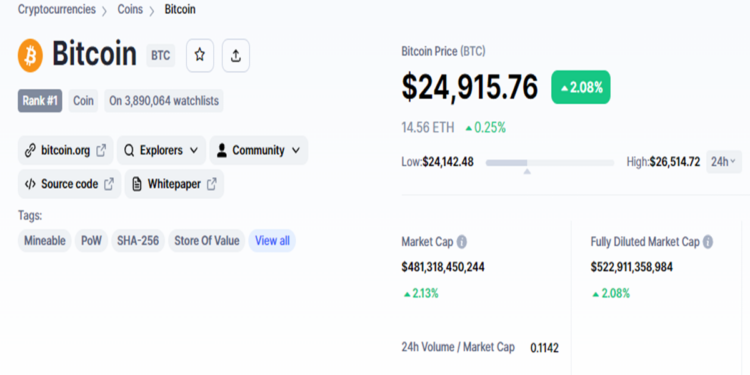Click the green 2.08% price change badge
This screenshot has height=375, width=750.
coord(581,87)
